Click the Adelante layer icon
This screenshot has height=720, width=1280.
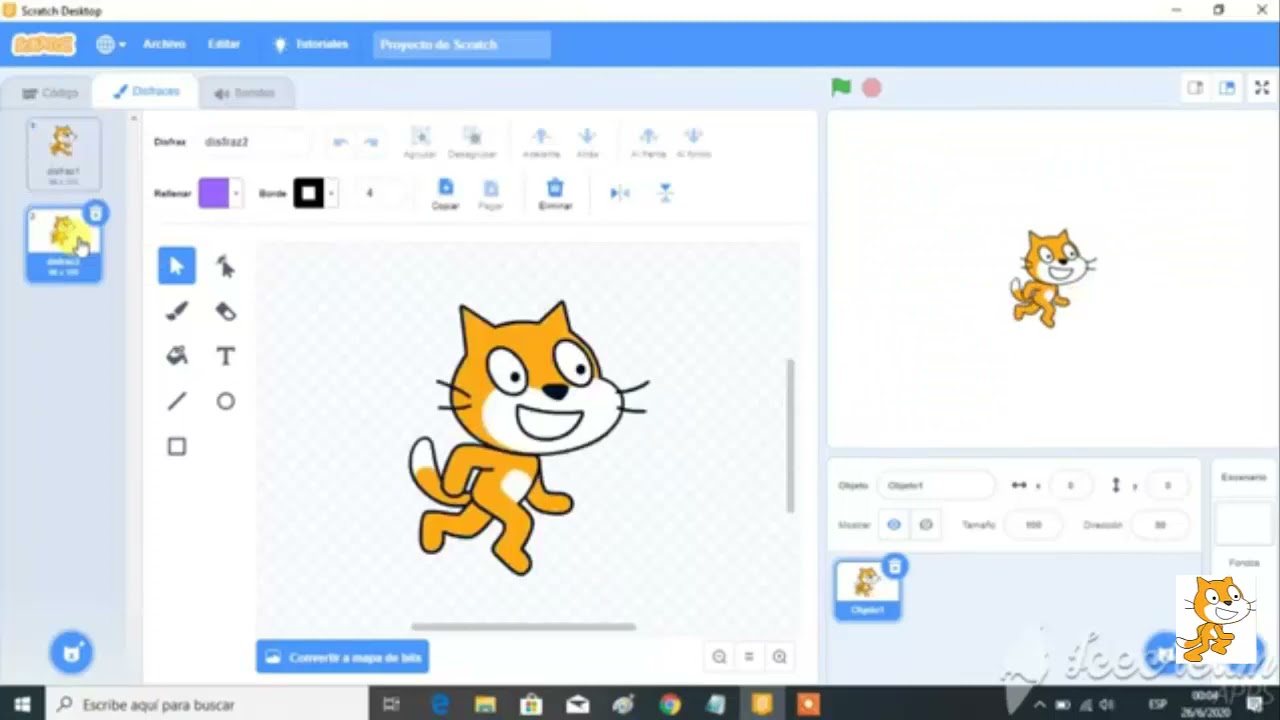tap(541, 136)
